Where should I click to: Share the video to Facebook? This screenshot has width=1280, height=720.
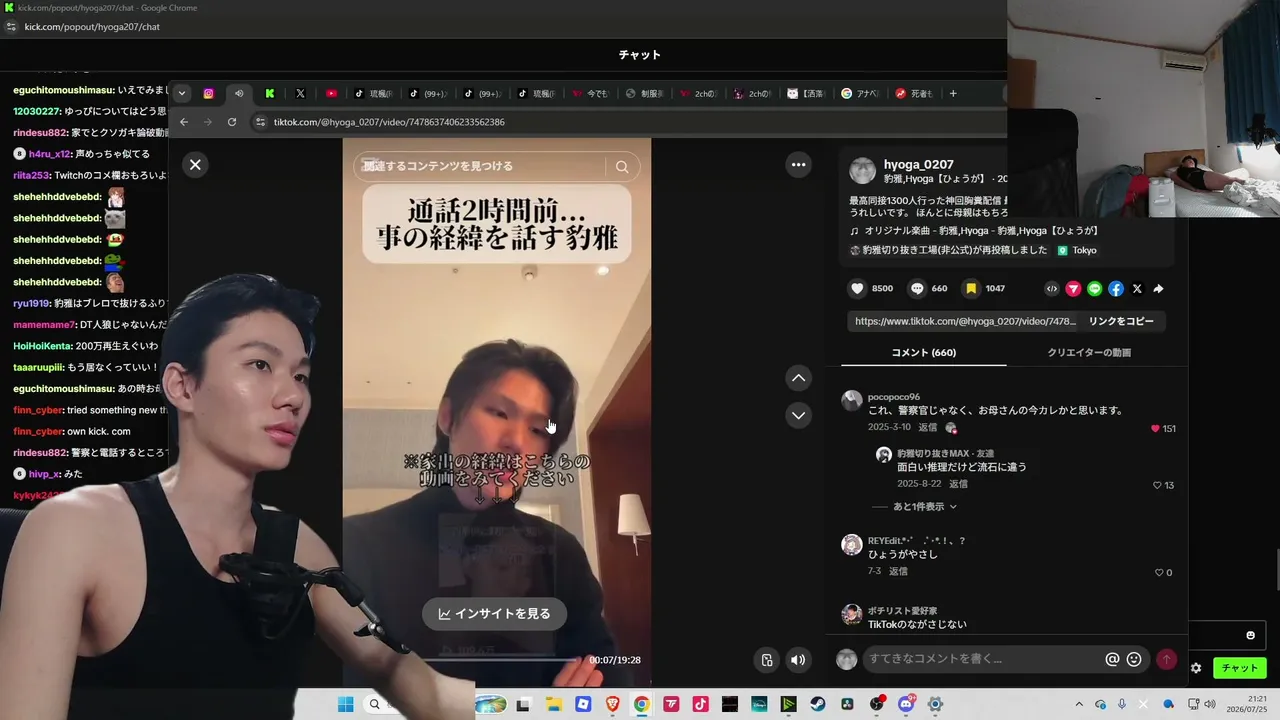[x=1116, y=289]
